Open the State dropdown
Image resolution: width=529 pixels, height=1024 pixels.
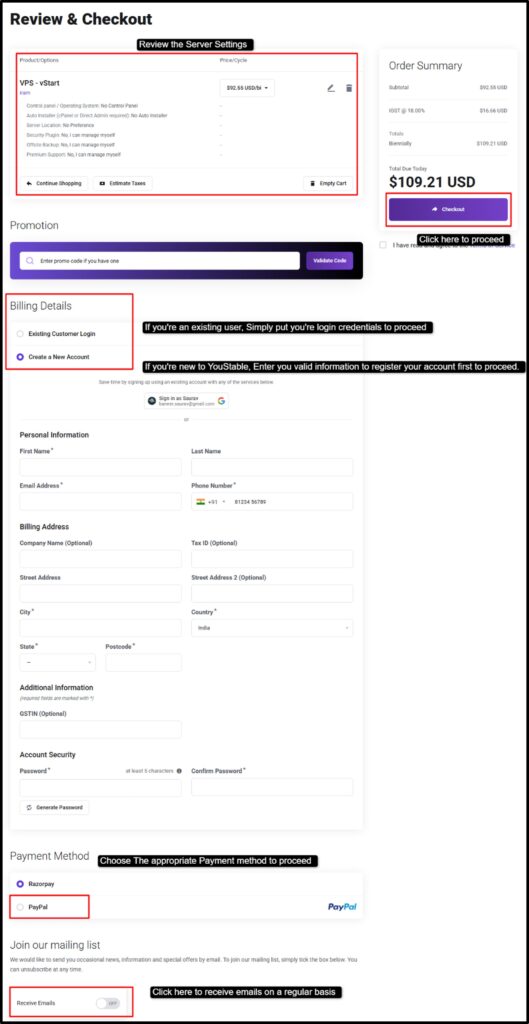[57, 663]
